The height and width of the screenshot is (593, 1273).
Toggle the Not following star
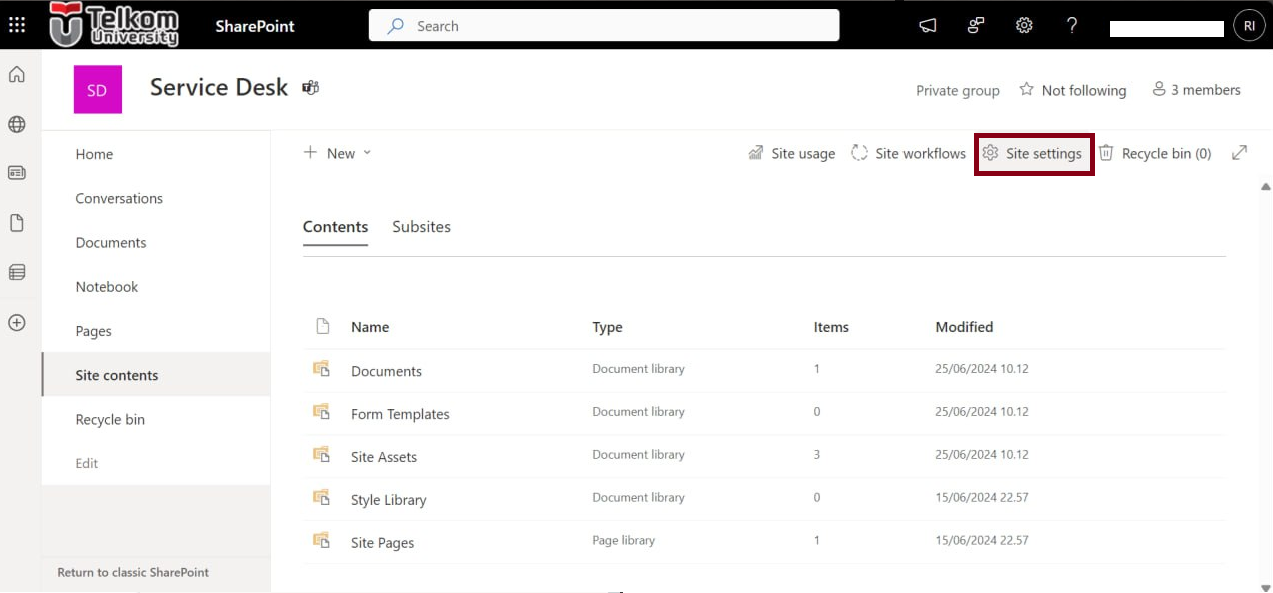click(1072, 90)
